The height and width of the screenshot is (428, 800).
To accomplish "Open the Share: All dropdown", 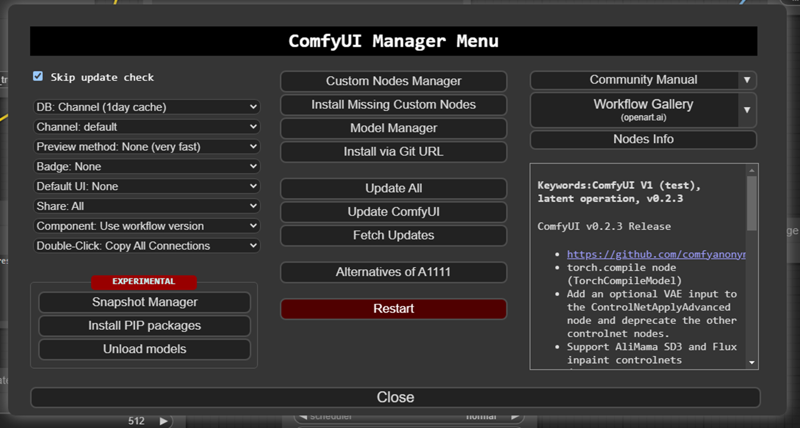I will coord(147,207).
